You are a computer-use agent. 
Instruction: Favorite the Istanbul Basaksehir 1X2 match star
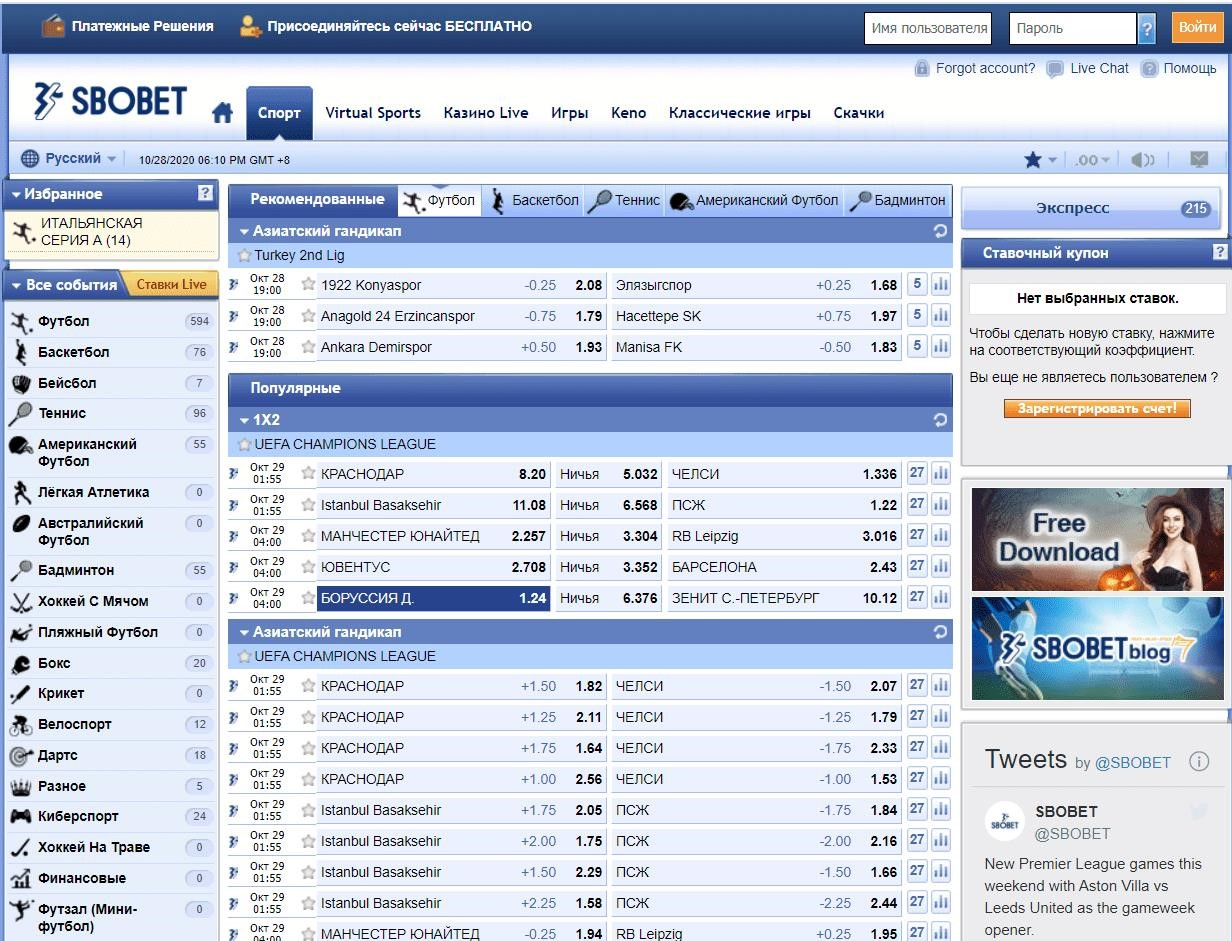(x=308, y=505)
